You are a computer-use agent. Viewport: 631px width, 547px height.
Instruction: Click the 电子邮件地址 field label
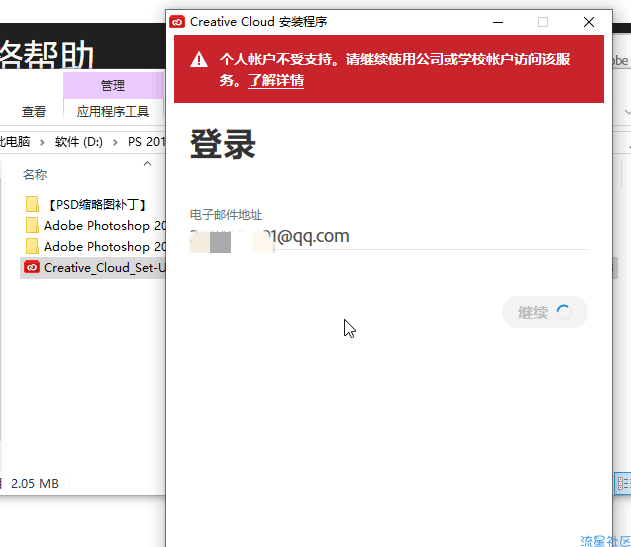(x=226, y=215)
